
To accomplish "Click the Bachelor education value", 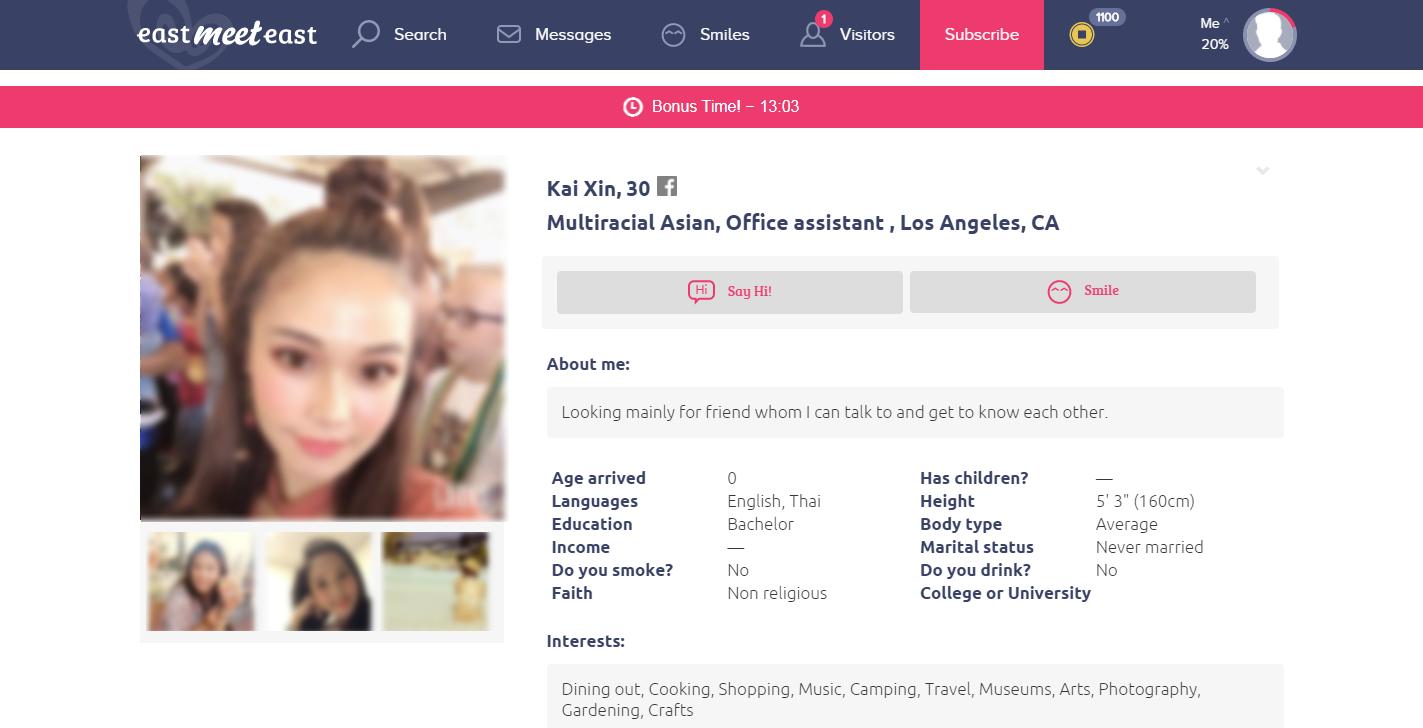I will 760,524.
